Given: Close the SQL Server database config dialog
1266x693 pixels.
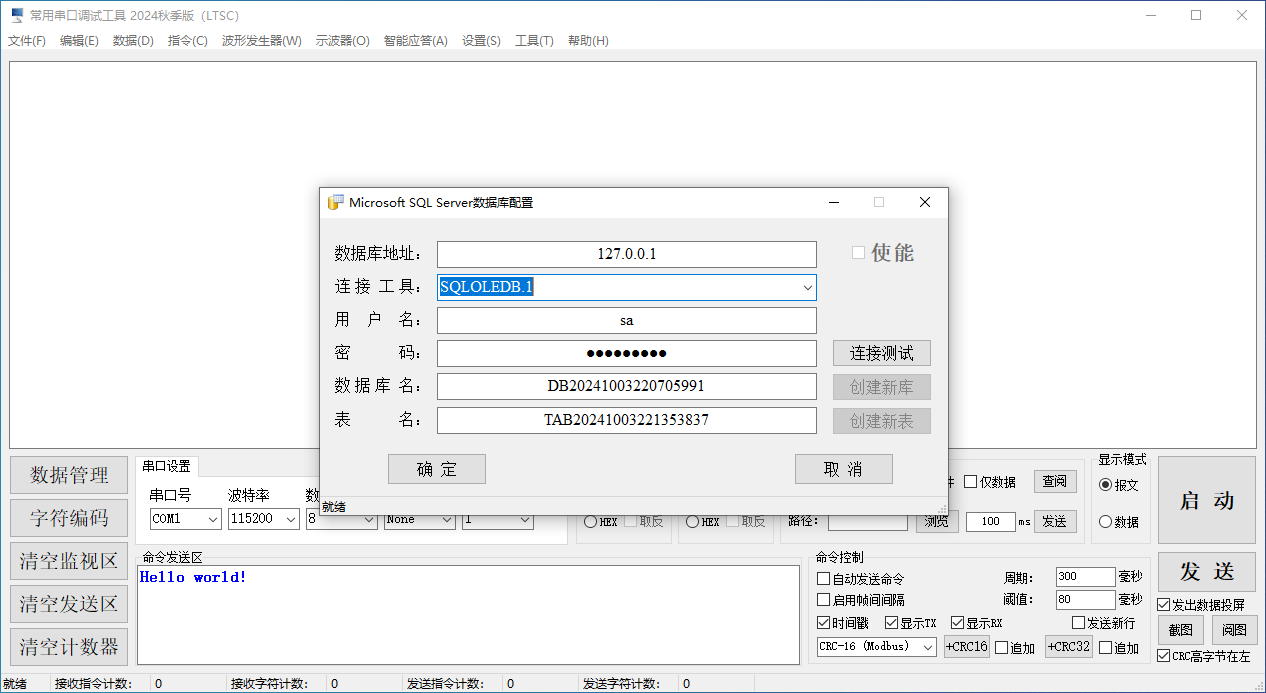Looking at the screenshot, I should point(925,202).
